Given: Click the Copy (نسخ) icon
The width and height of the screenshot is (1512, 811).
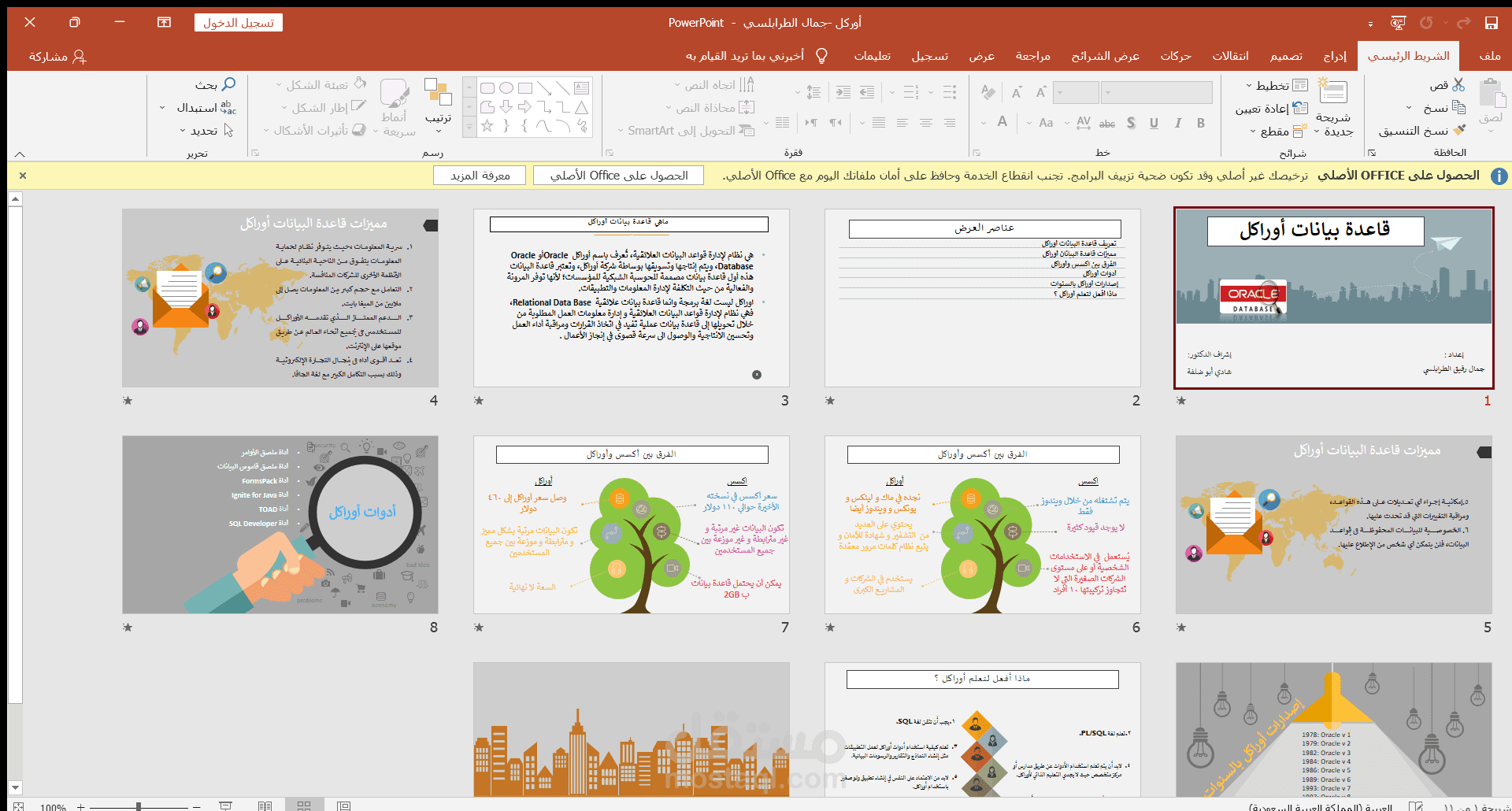Looking at the screenshot, I should pyautogui.click(x=1458, y=107).
